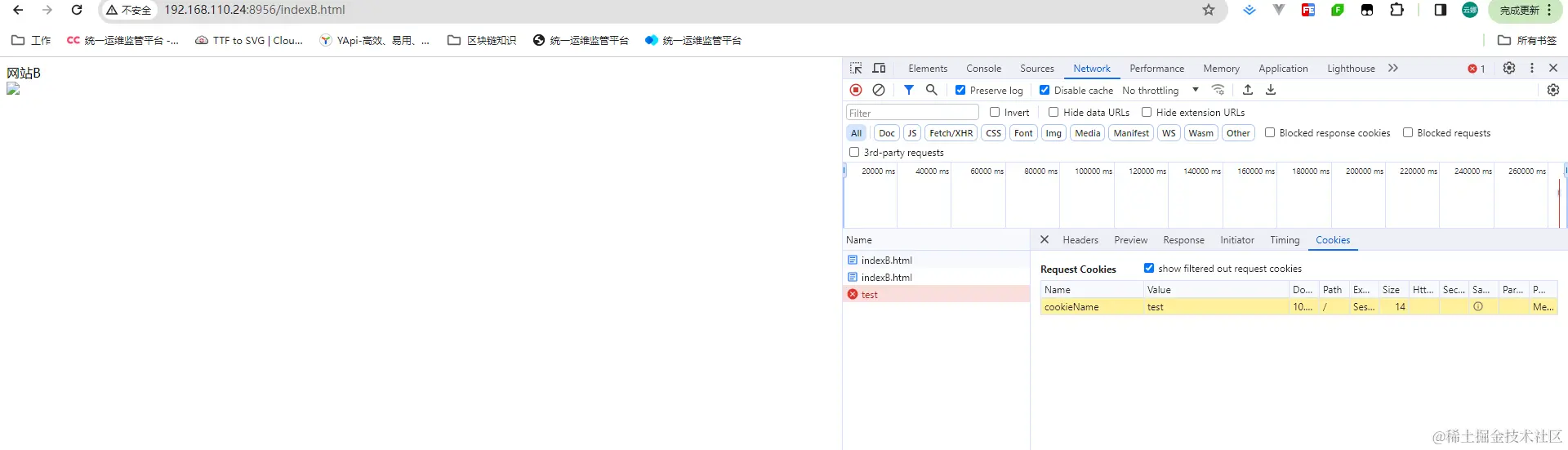Filter requests by Img type
The height and width of the screenshot is (450, 1568).
tap(1053, 133)
